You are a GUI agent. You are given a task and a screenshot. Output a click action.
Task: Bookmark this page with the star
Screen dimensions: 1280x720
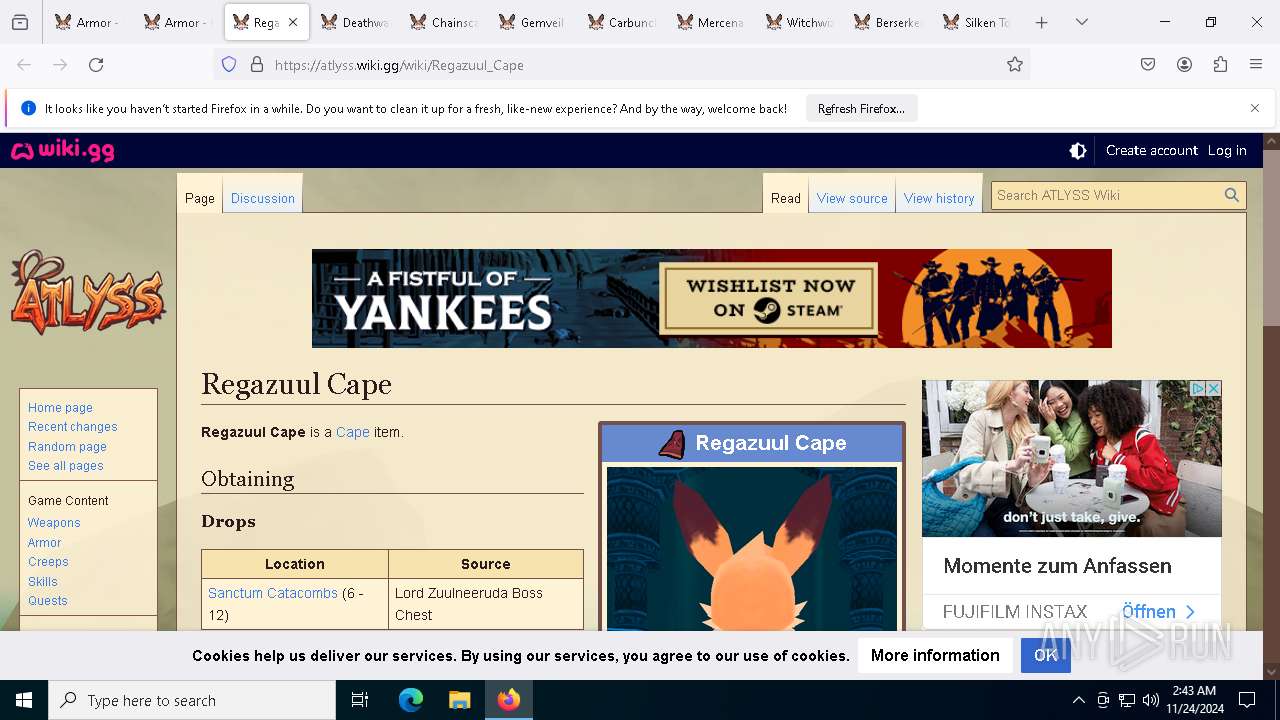click(x=1015, y=65)
